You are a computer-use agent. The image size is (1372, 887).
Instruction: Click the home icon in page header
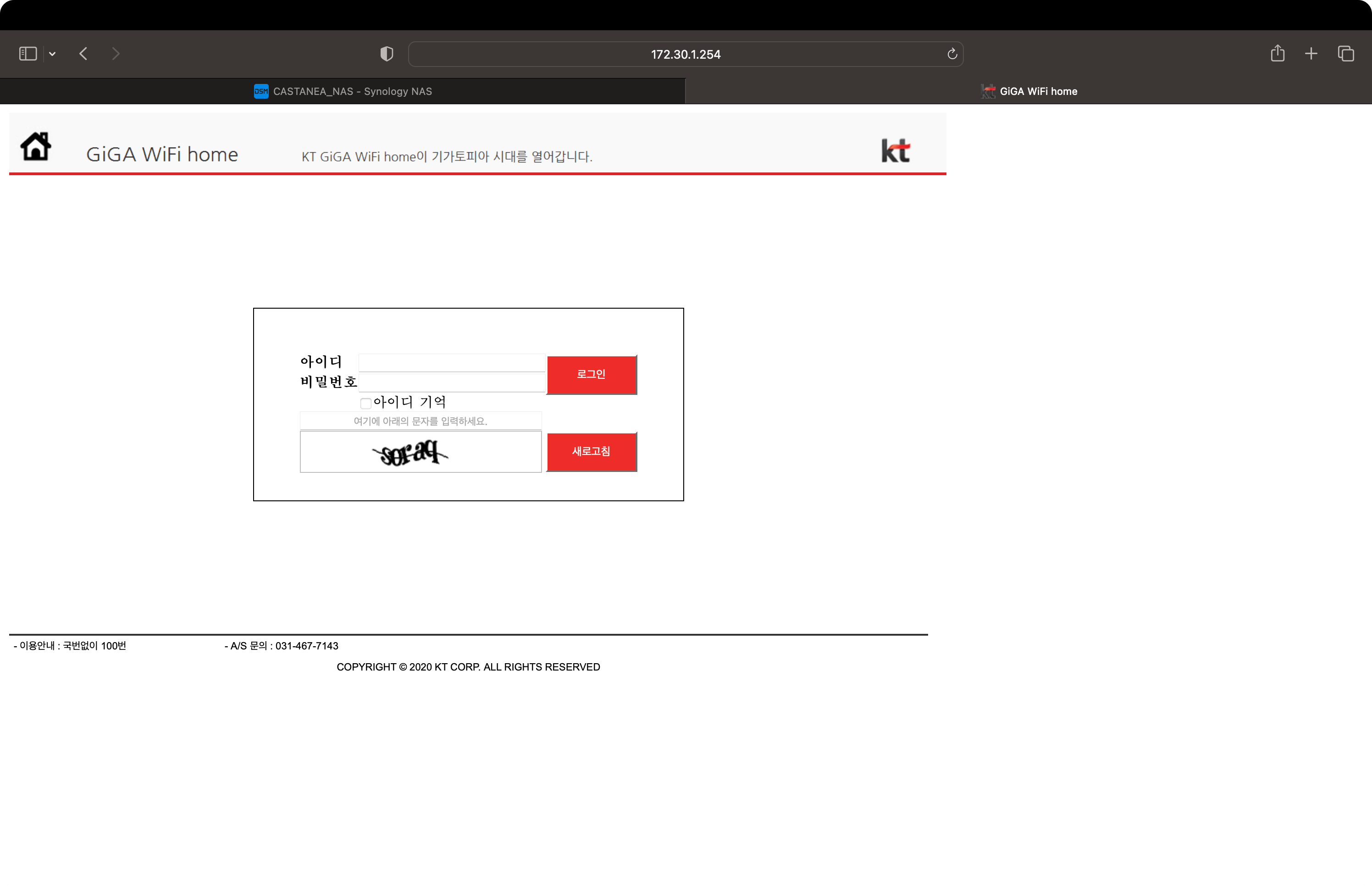(36, 146)
